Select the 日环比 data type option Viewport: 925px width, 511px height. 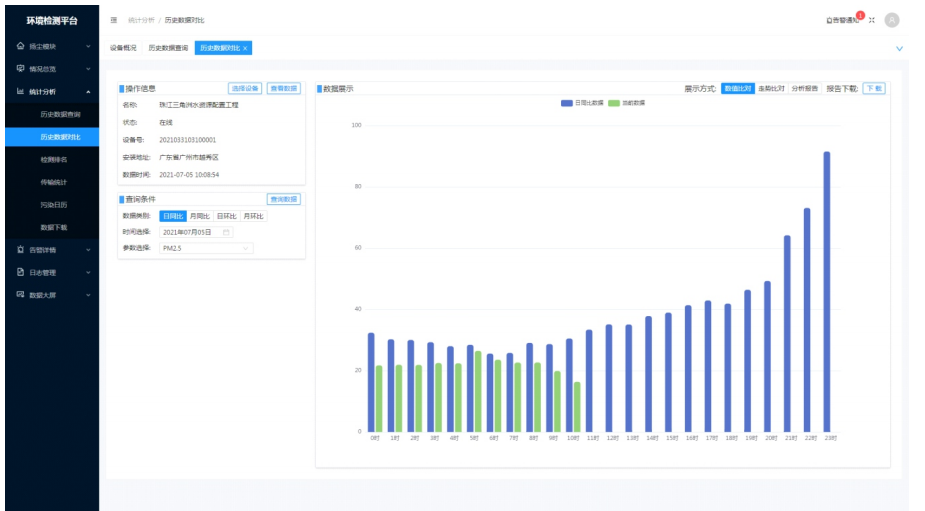point(226,216)
